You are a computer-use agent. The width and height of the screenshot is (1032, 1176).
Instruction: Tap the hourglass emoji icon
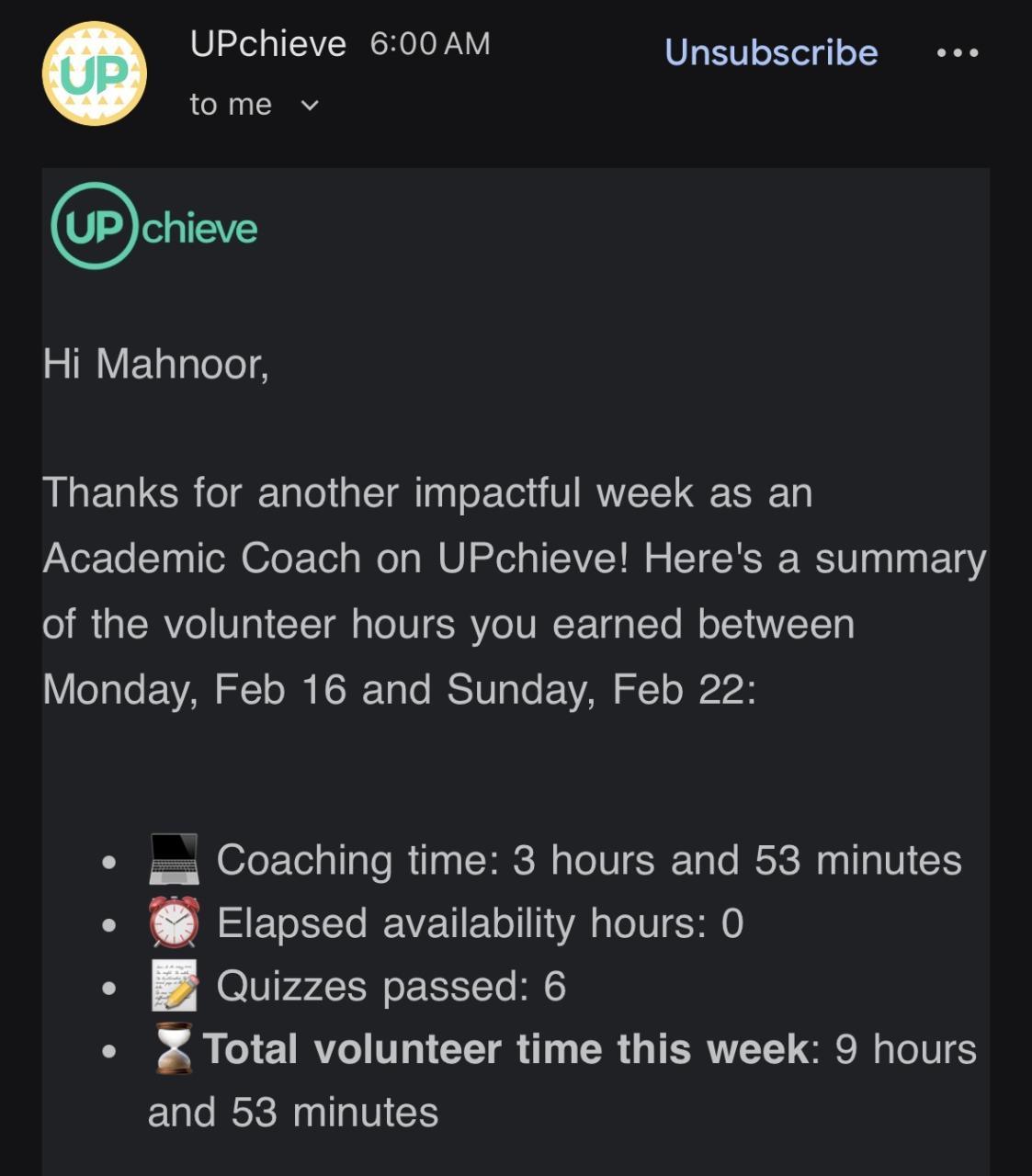tap(174, 1048)
